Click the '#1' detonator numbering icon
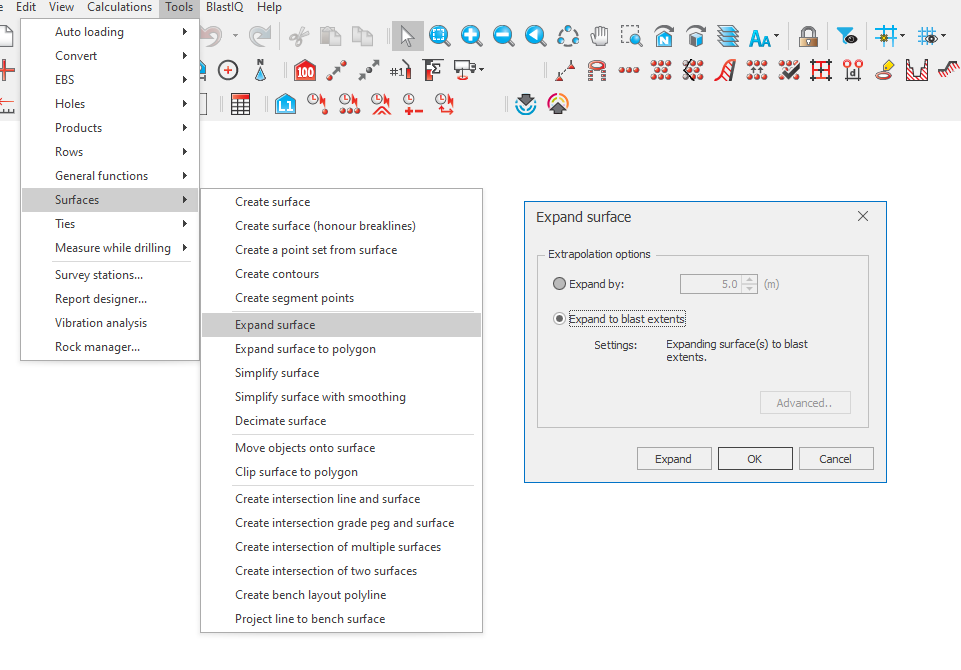Screen dimensions: 961x670 [x=401, y=70]
